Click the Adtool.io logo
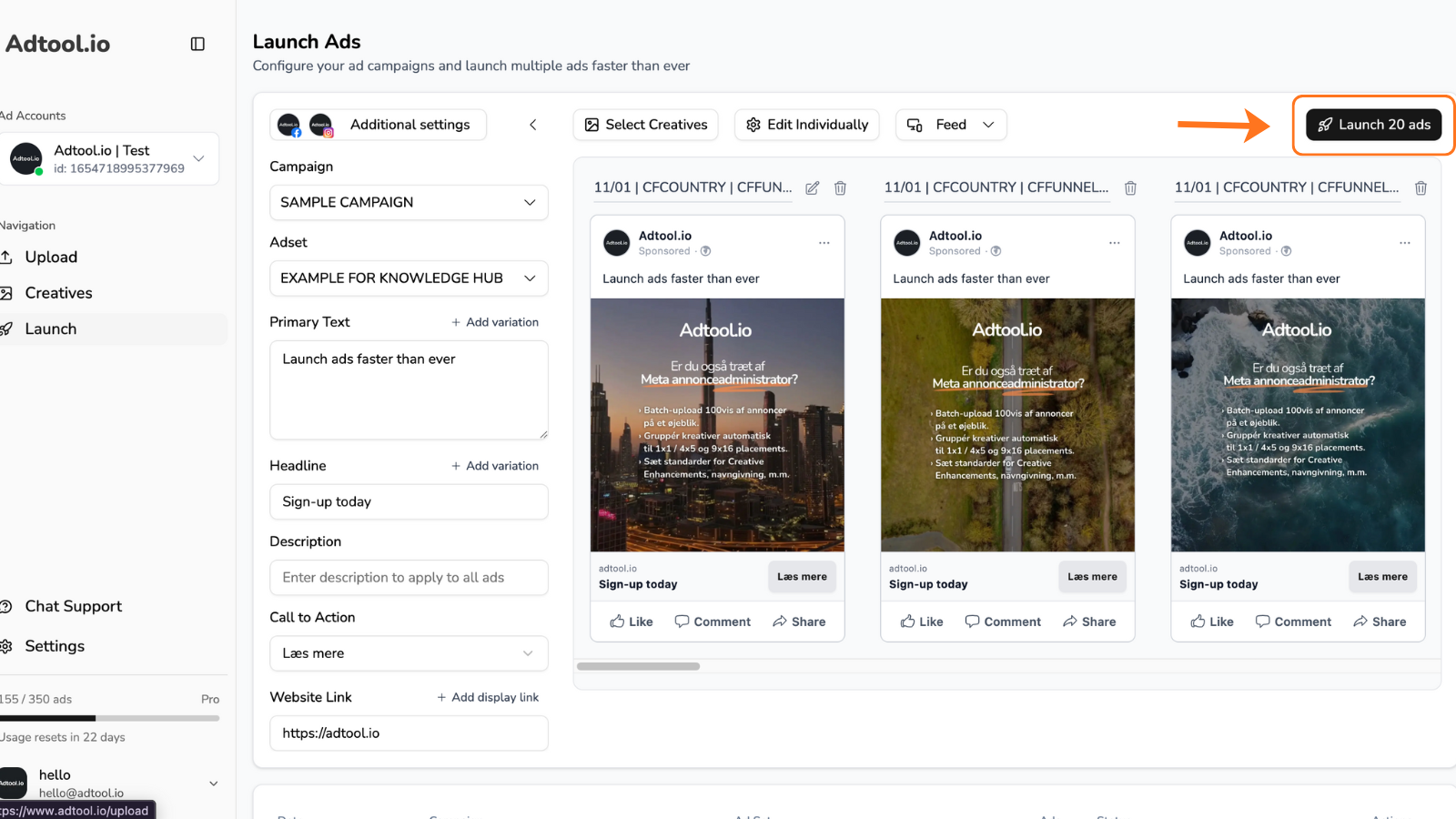 point(57,44)
